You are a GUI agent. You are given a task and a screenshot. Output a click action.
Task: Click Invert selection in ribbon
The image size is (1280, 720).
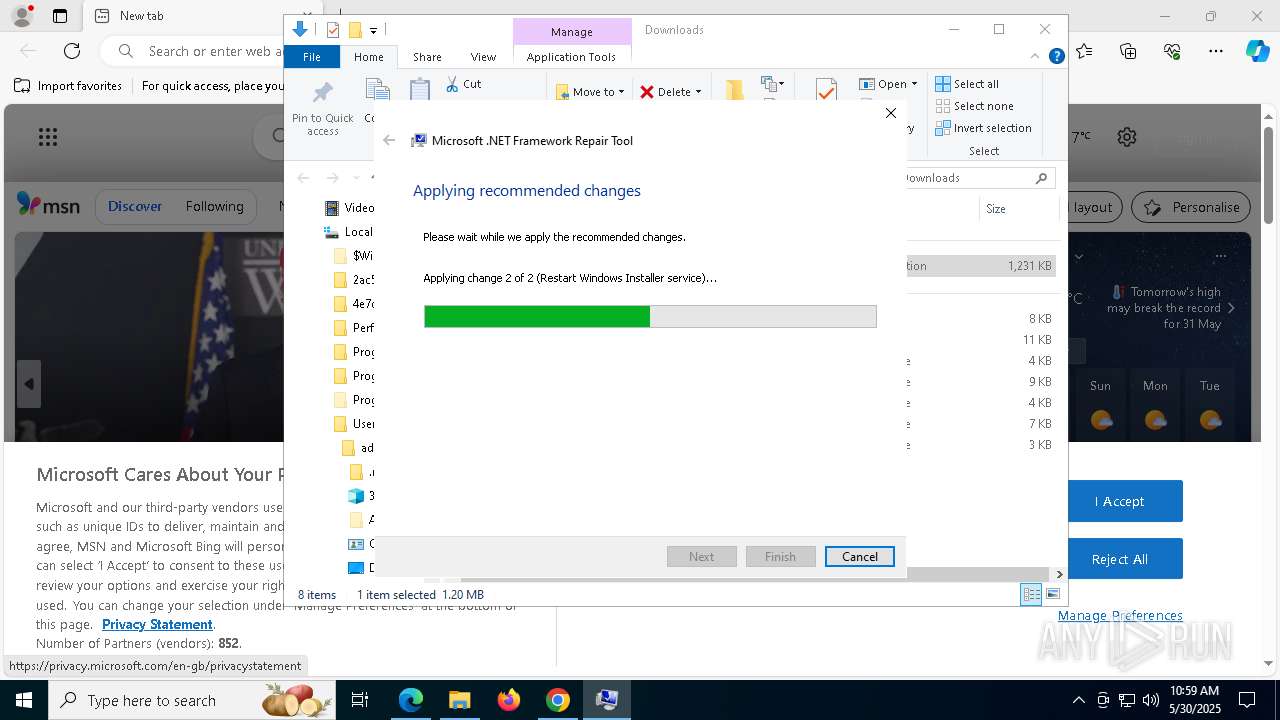pos(984,128)
